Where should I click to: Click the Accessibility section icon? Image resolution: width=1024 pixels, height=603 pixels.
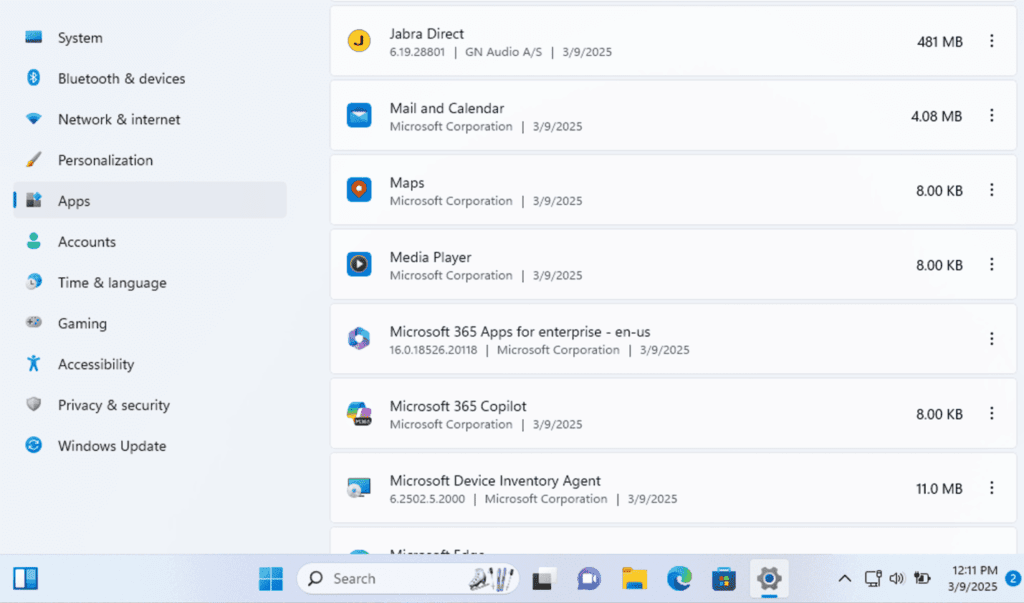point(35,364)
